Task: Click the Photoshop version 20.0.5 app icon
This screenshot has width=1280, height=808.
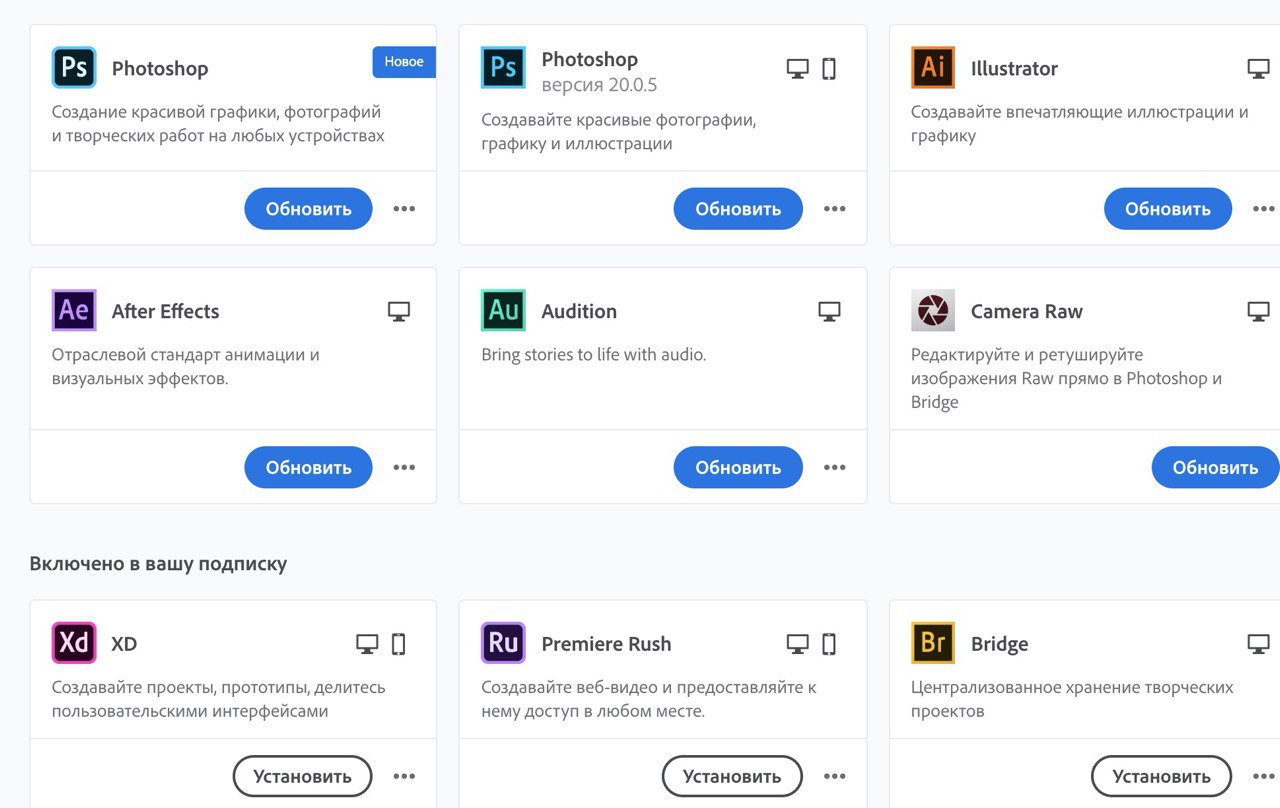Action: 503,68
